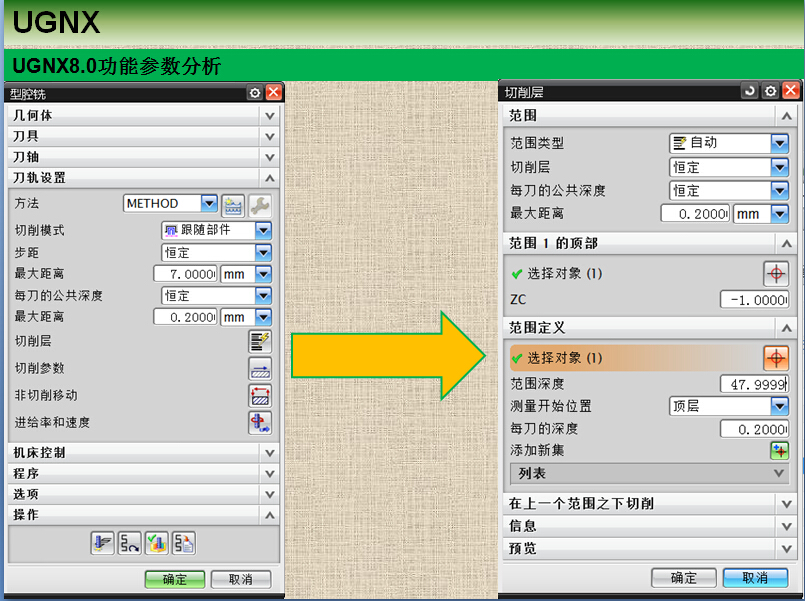Collapse the 范围 1 的顶部 section
The image size is (805, 601).
pos(787,243)
